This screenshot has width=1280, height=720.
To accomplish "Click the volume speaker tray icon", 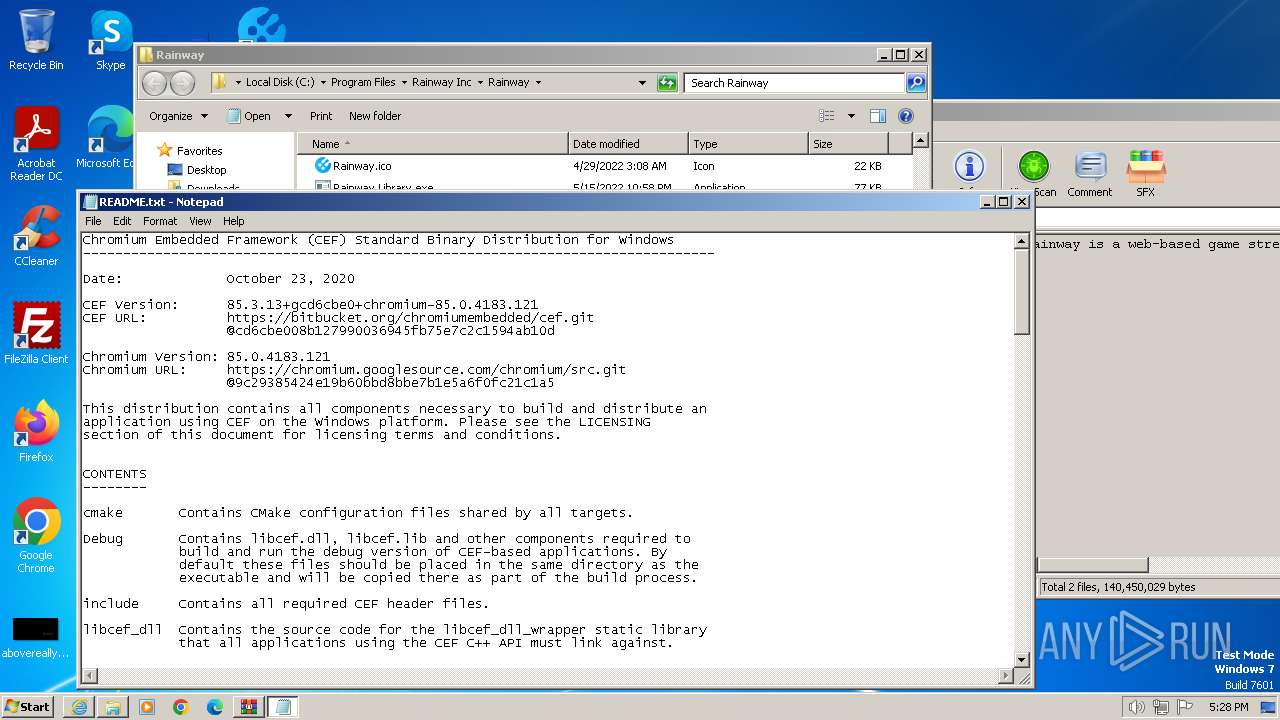I will pyautogui.click(x=1136, y=707).
